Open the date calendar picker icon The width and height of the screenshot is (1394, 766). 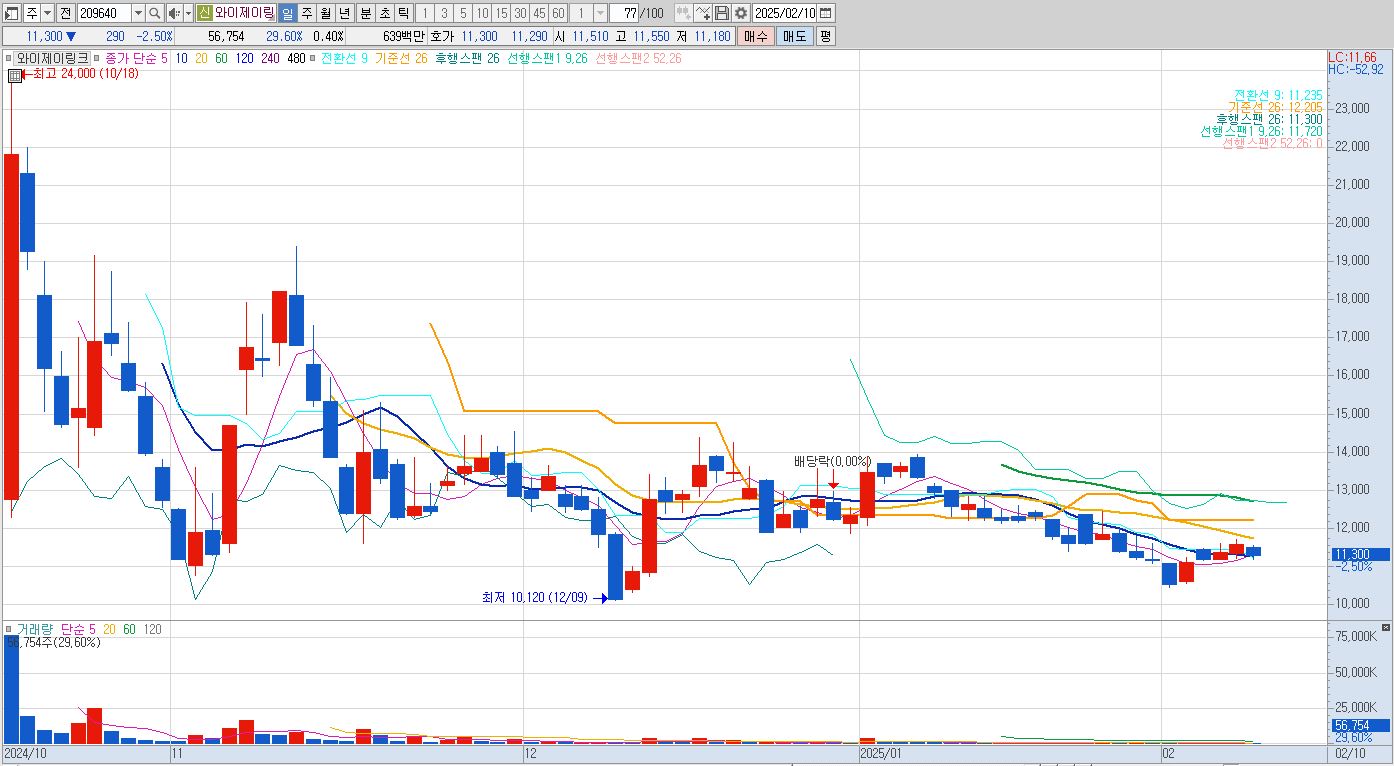pyautogui.click(x=826, y=13)
